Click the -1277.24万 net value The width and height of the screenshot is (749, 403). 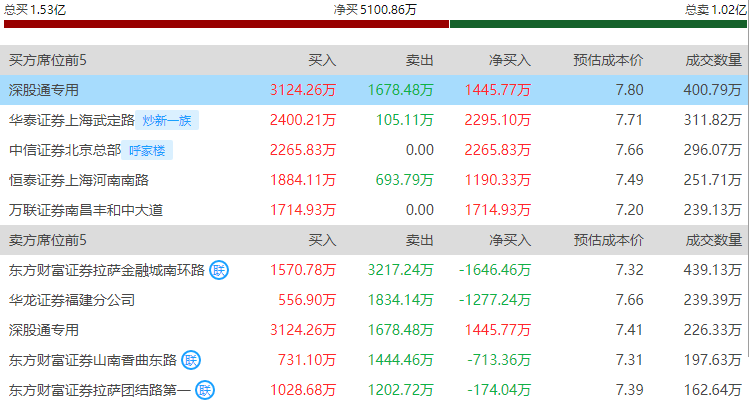click(495, 300)
